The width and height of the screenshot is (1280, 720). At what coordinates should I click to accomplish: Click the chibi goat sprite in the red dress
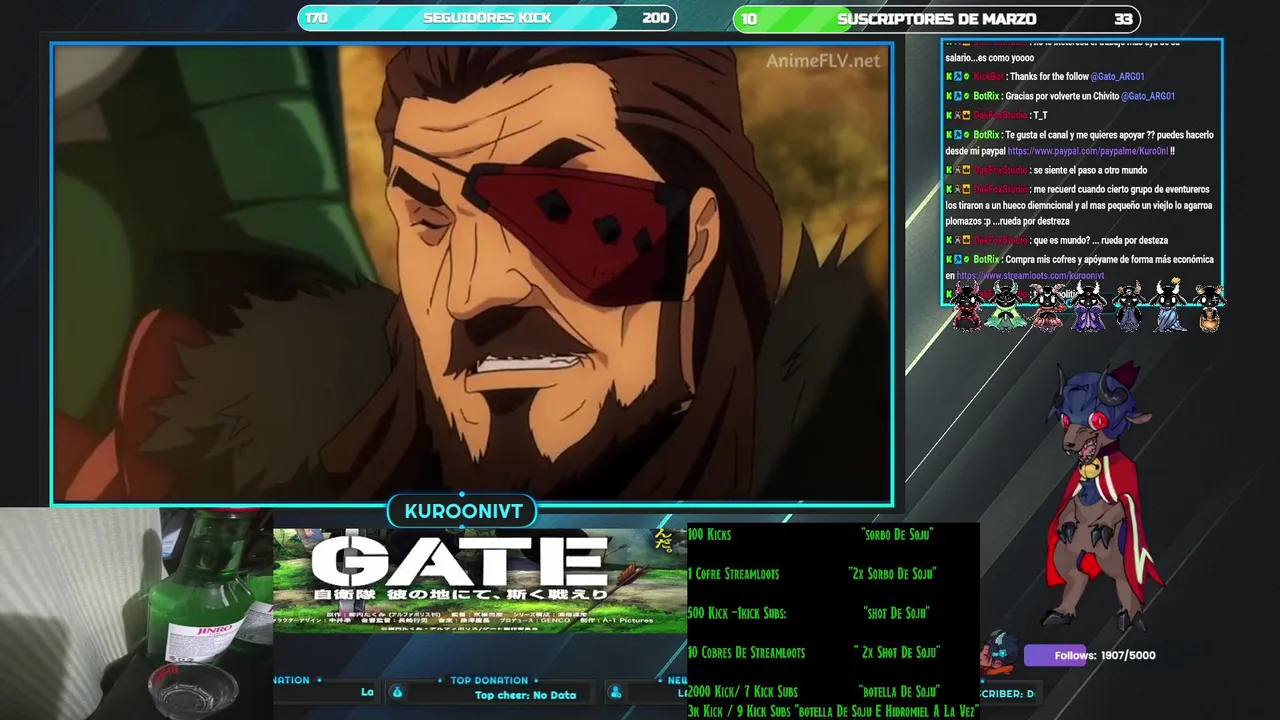click(967, 306)
